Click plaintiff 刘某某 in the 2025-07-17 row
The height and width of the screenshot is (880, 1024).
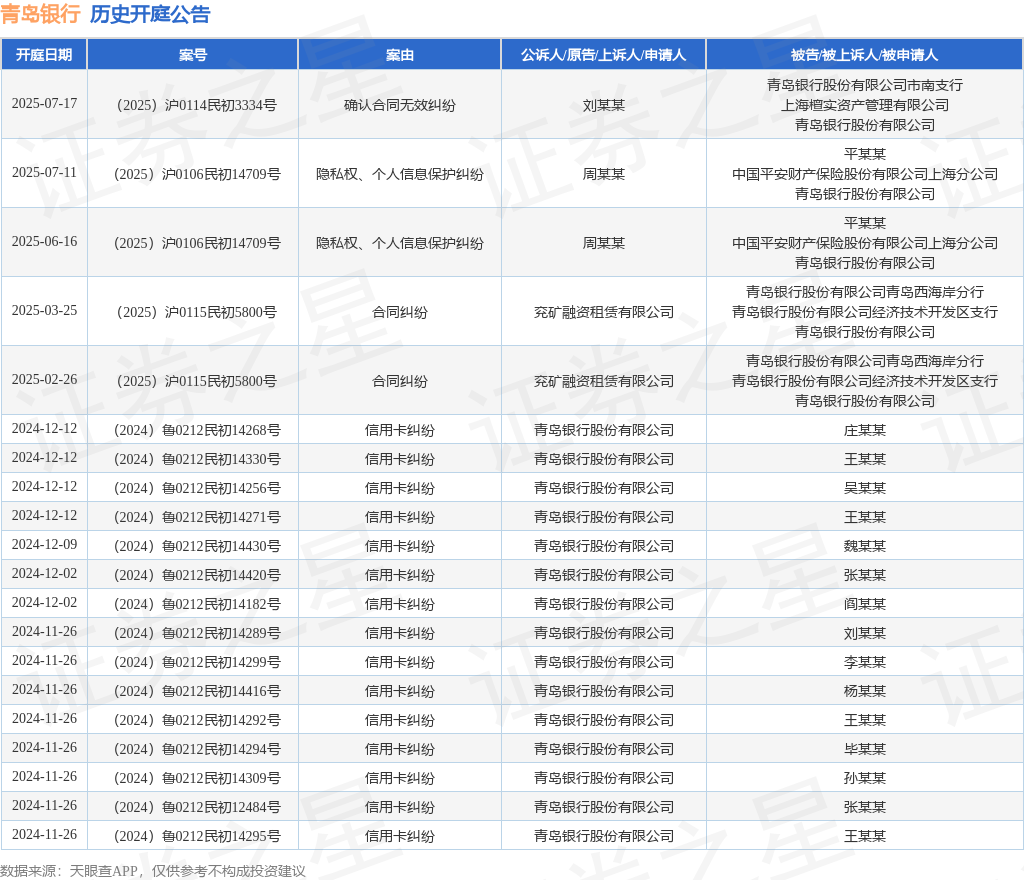click(x=603, y=105)
